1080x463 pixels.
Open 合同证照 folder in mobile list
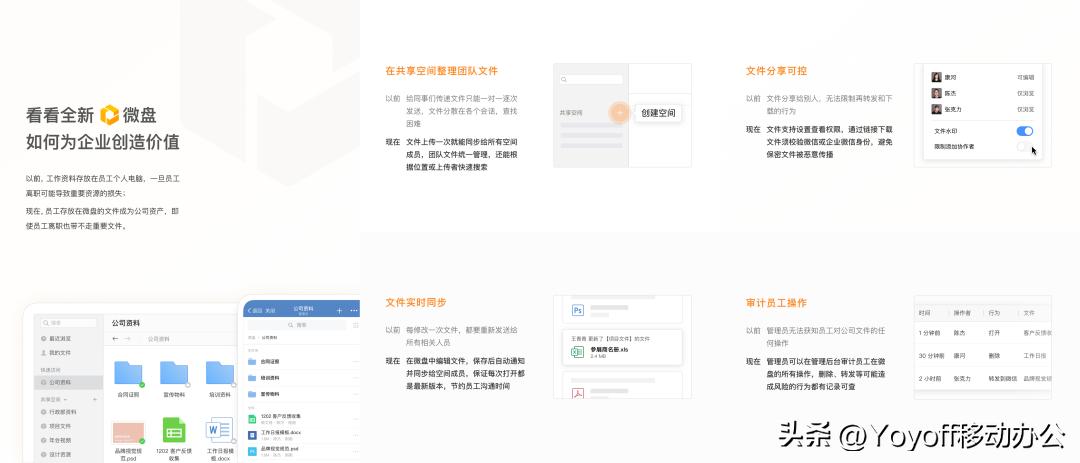tap(303, 361)
